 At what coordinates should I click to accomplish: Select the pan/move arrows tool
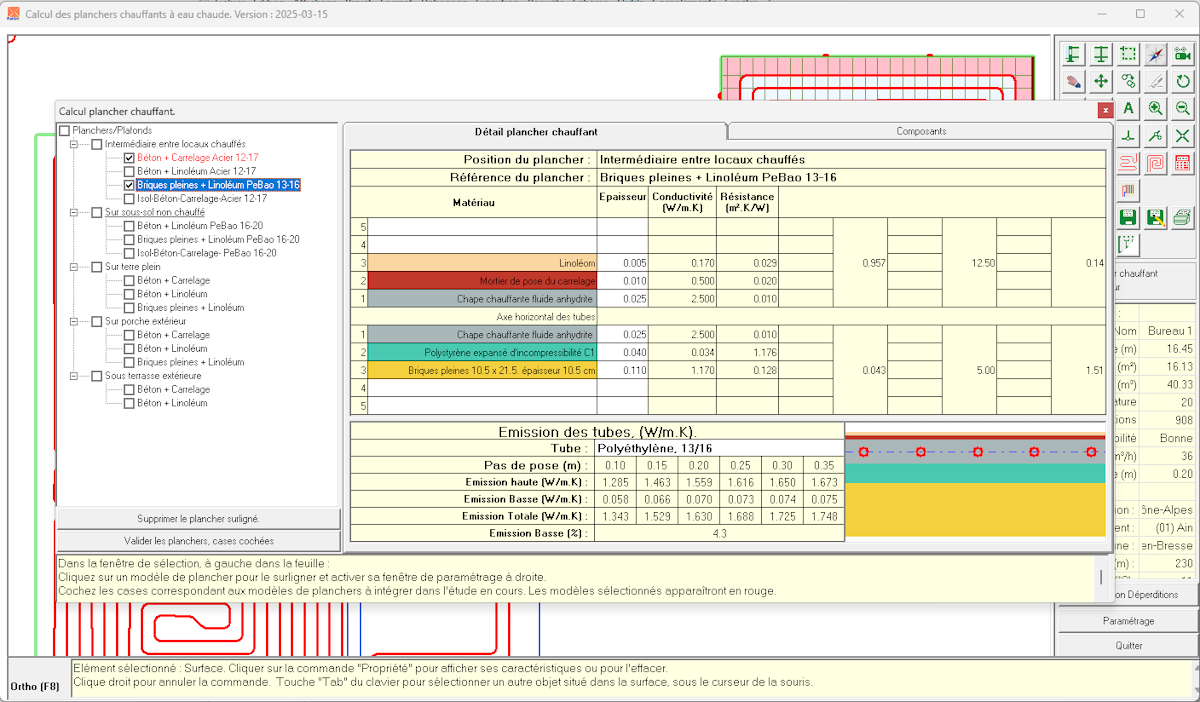[1100, 81]
